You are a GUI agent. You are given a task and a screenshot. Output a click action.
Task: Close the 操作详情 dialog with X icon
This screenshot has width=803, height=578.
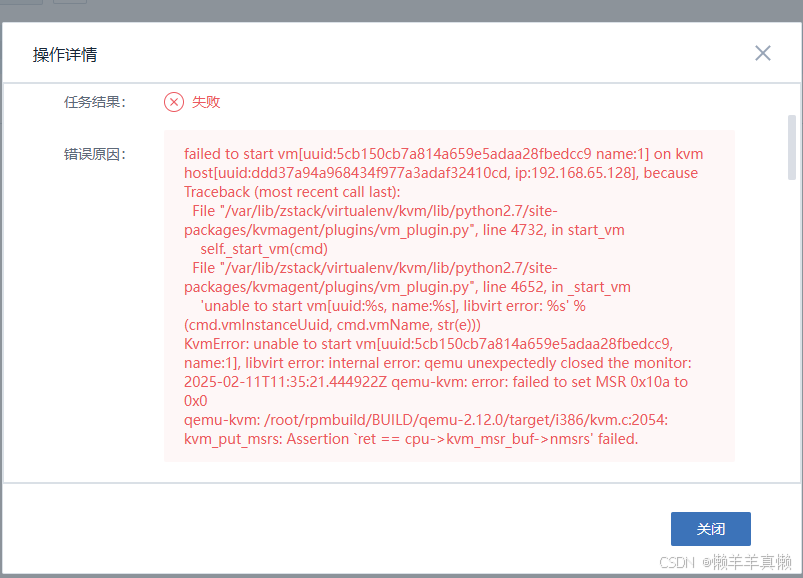click(x=763, y=53)
